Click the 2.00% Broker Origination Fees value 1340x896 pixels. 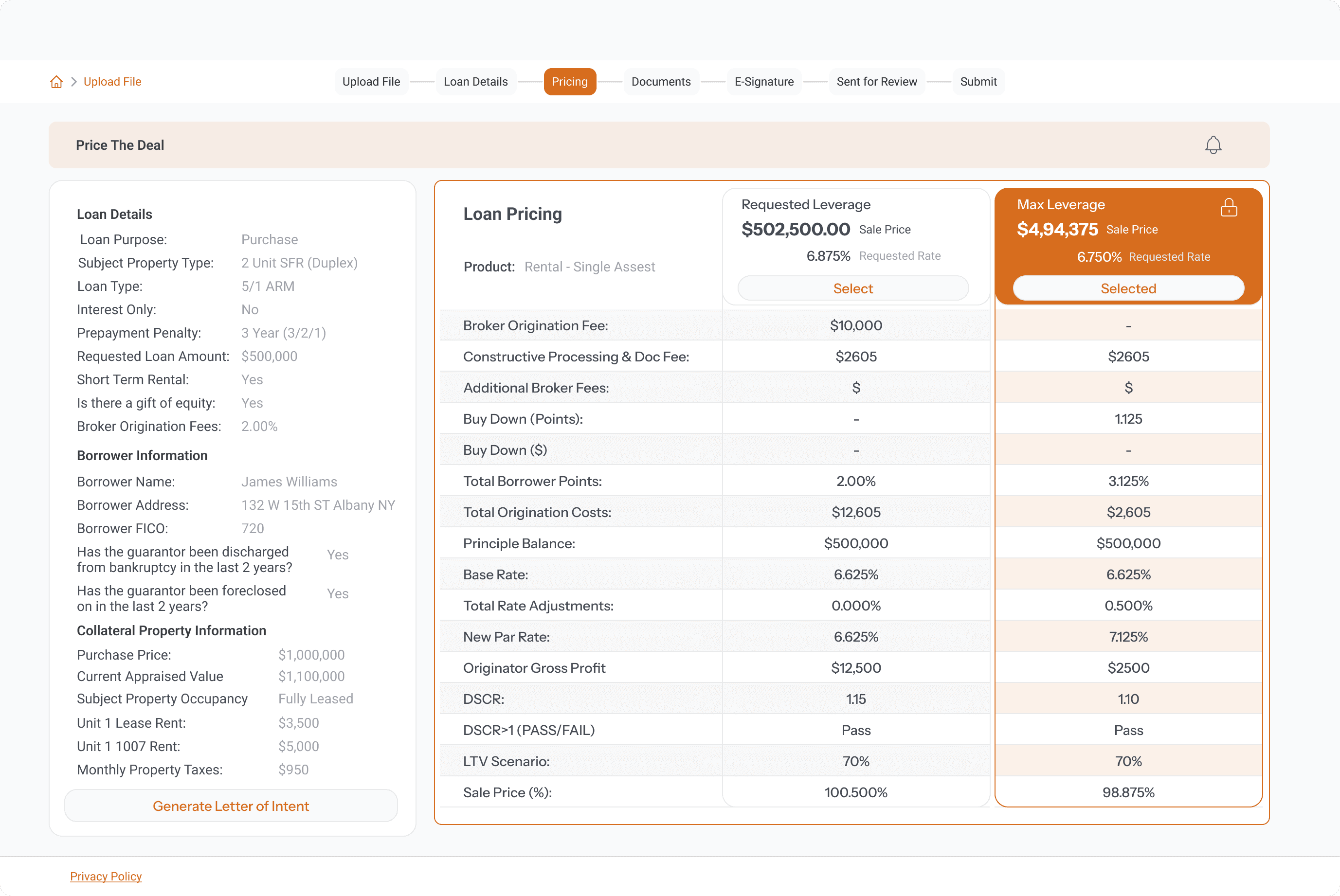tap(259, 426)
